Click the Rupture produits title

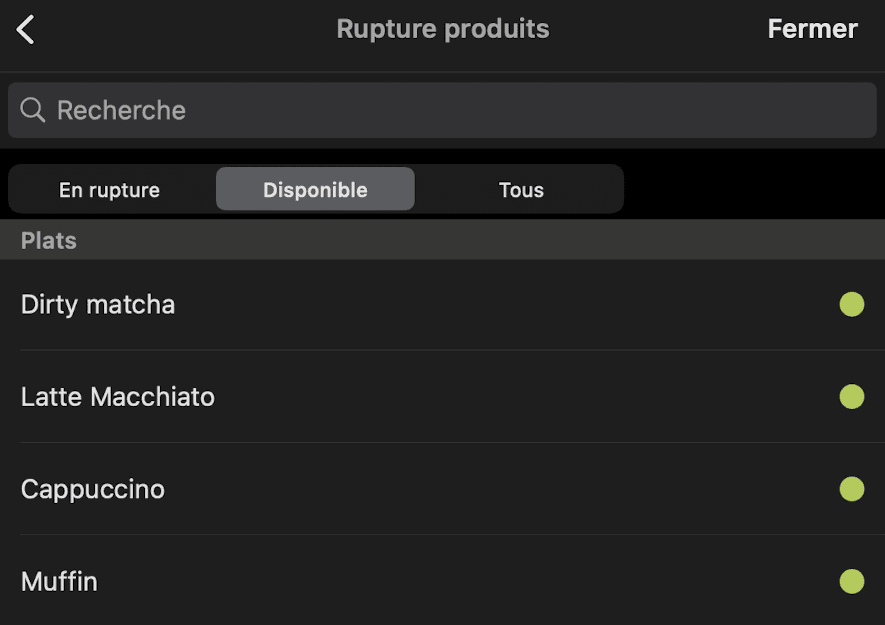[x=443, y=29]
